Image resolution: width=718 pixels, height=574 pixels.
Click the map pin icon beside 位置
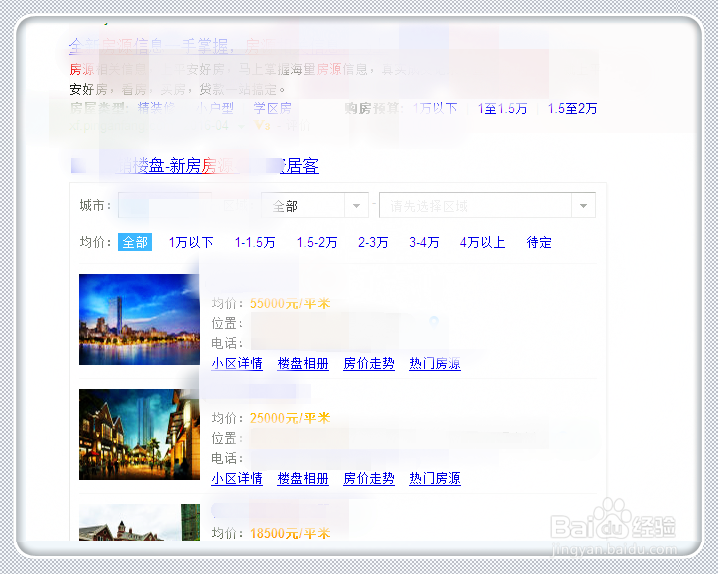coord(434,321)
